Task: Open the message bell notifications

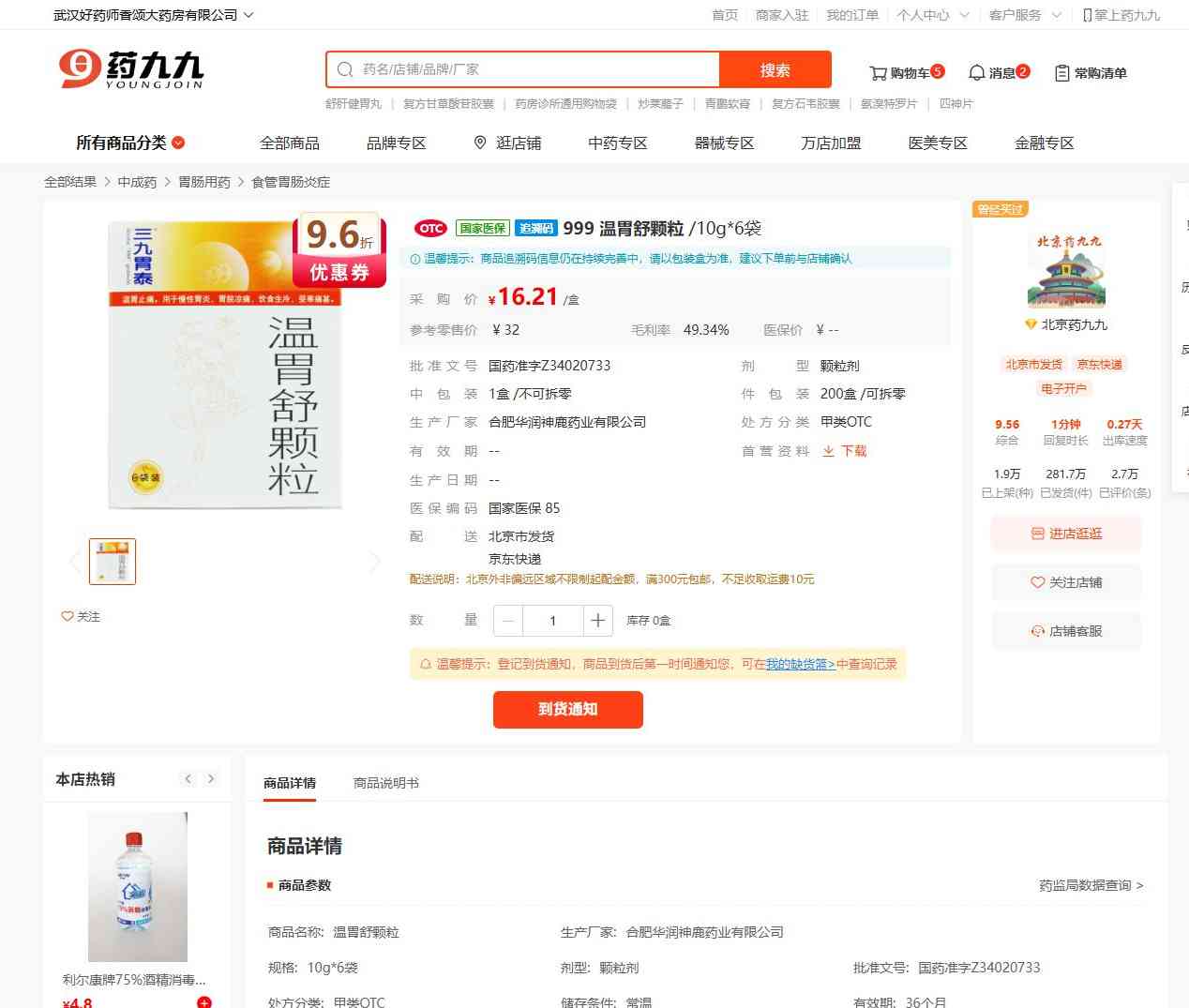Action: [976, 73]
